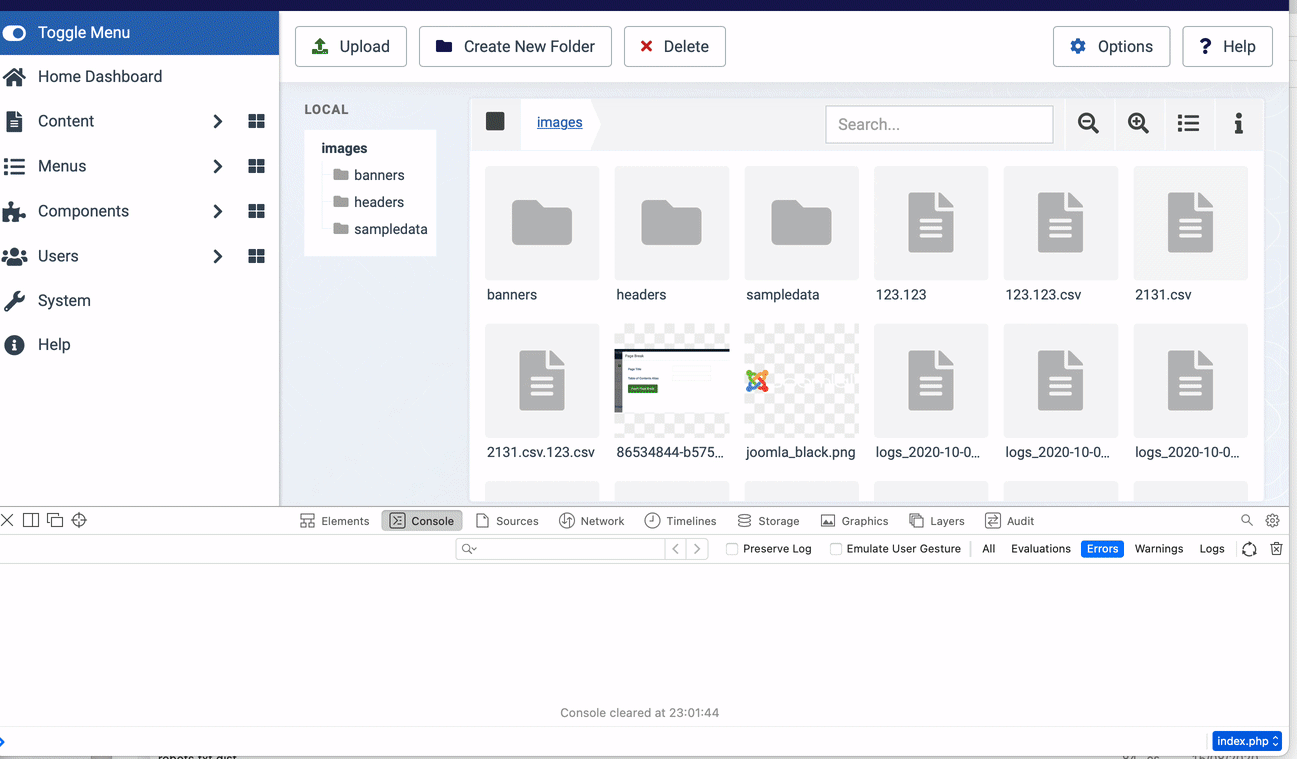Open Menus dashboard grid icon
This screenshot has width=1297, height=759.
(x=256, y=166)
